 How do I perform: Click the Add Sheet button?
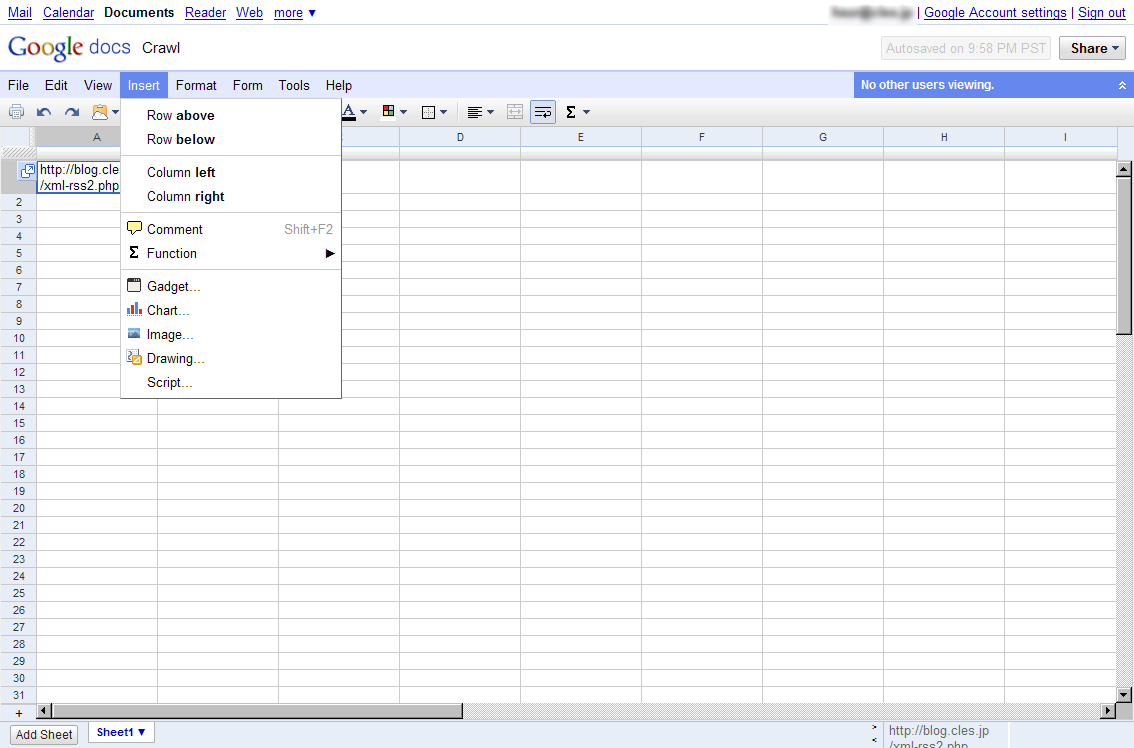(x=44, y=734)
